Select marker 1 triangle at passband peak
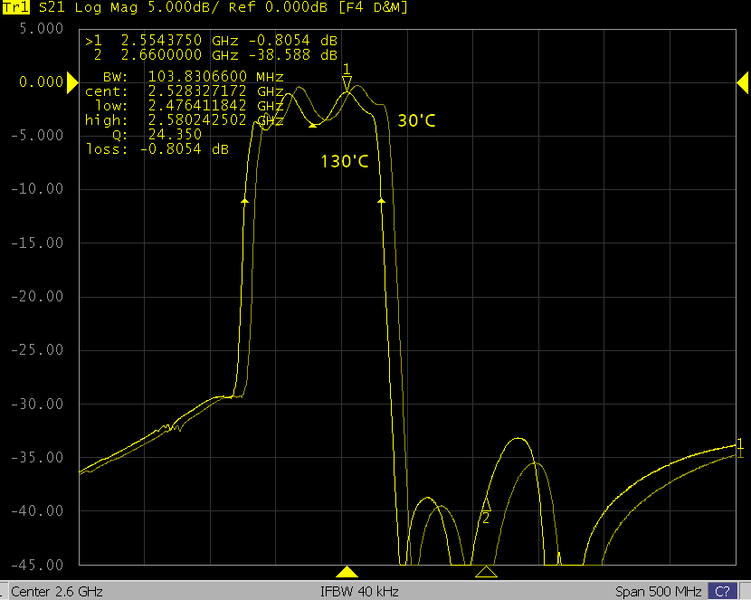 [347, 83]
